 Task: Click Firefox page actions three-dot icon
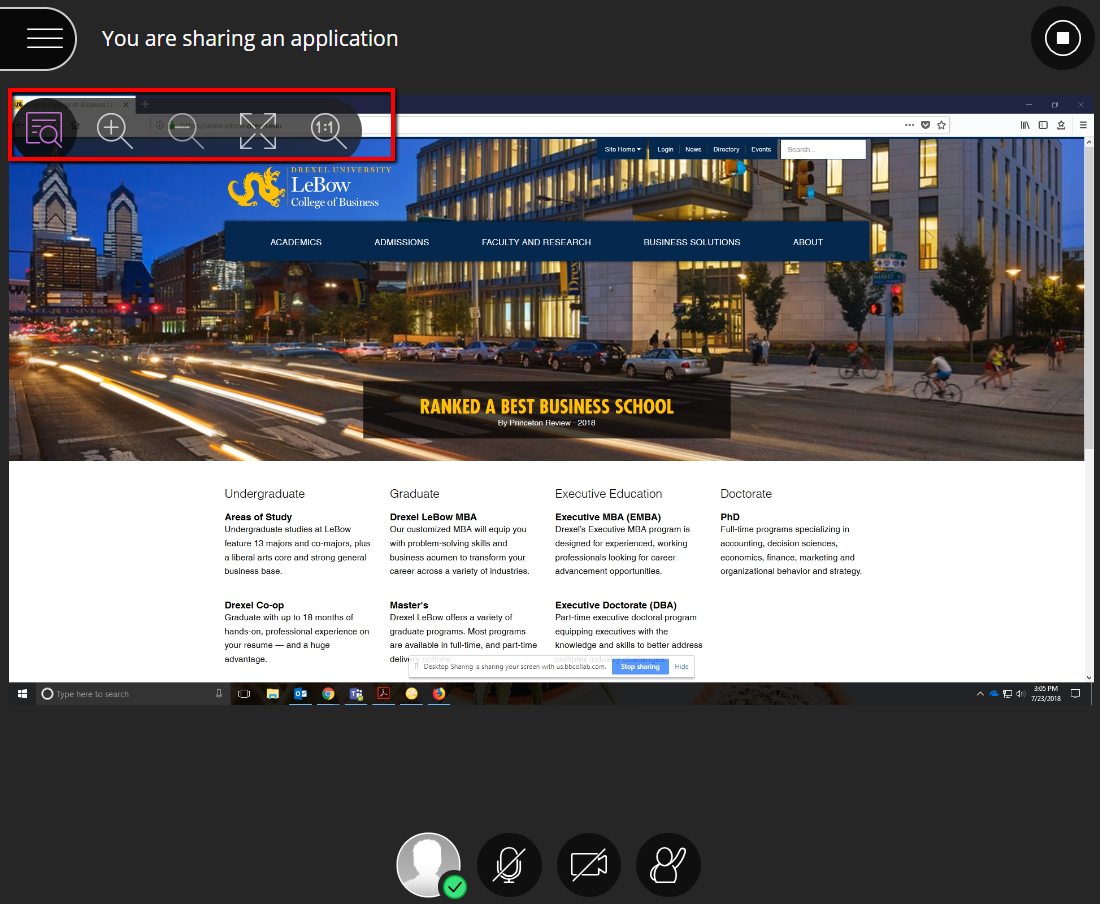click(x=909, y=125)
